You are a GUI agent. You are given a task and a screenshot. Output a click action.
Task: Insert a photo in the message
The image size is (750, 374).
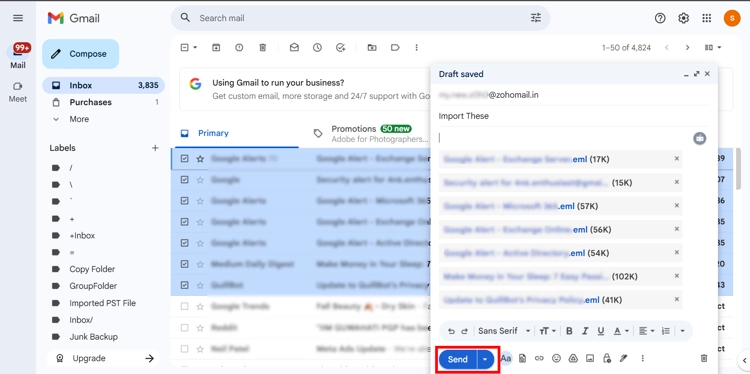[590, 358]
